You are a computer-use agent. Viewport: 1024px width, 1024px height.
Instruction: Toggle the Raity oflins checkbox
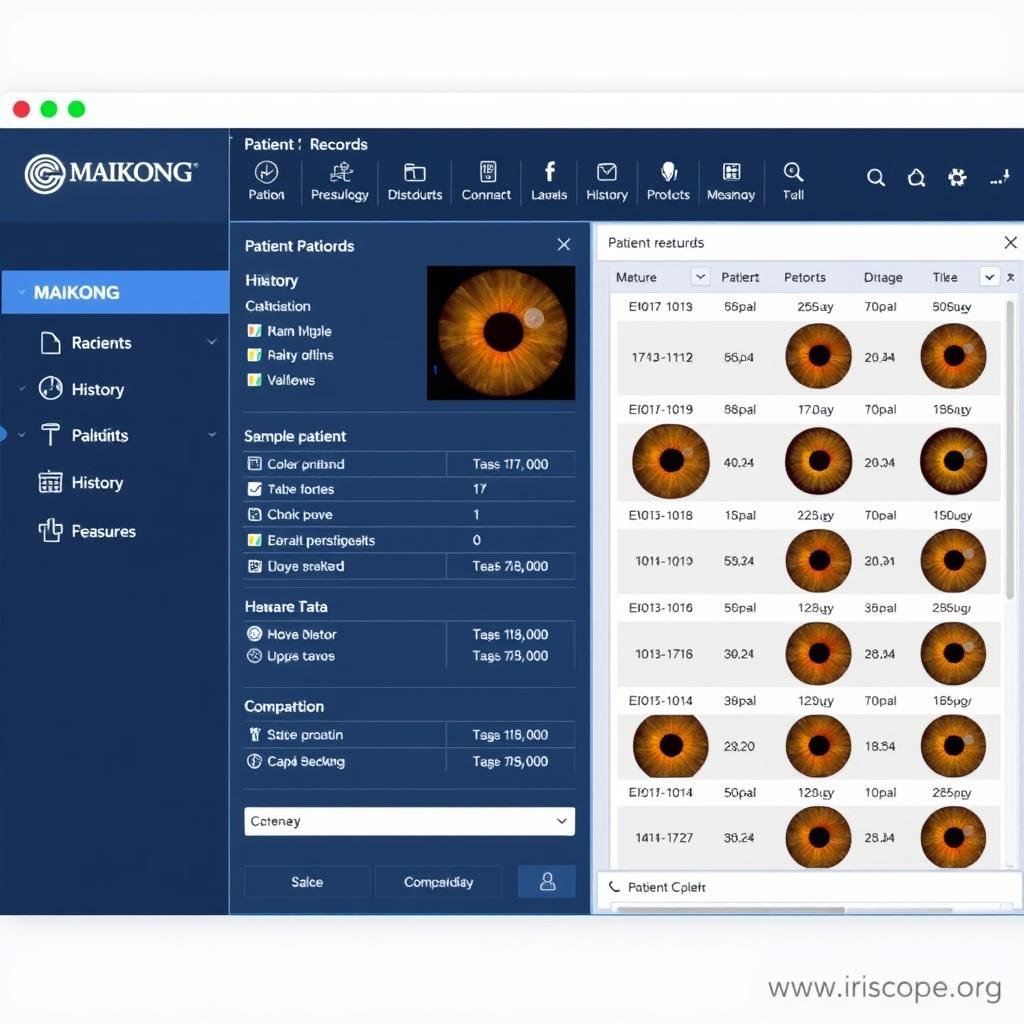254,355
